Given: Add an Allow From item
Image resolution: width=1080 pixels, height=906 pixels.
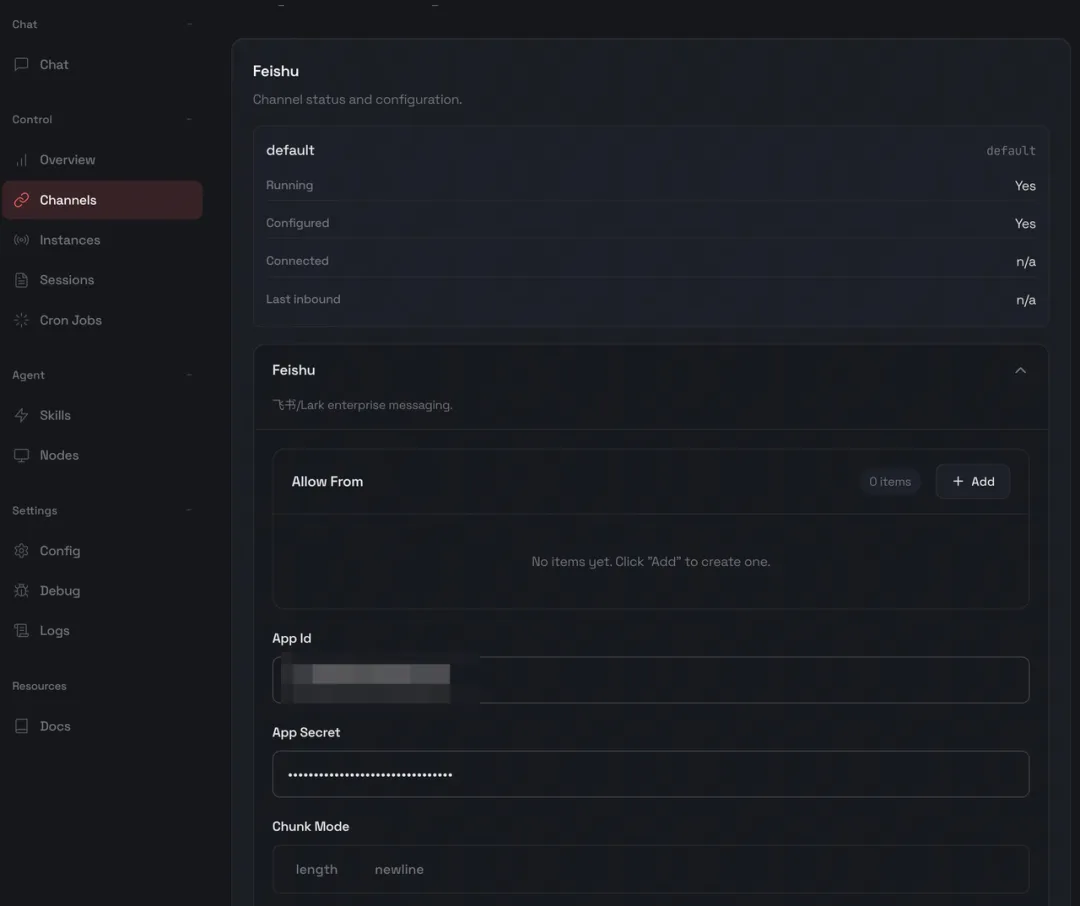Looking at the screenshot, I should pyautogui.click(x=973, y=482).
